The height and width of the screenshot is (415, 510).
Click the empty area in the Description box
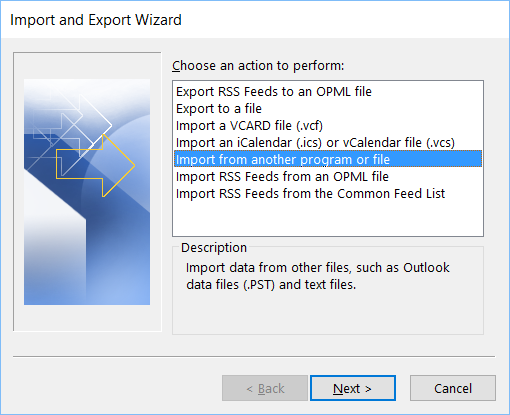tap(328, 313)
